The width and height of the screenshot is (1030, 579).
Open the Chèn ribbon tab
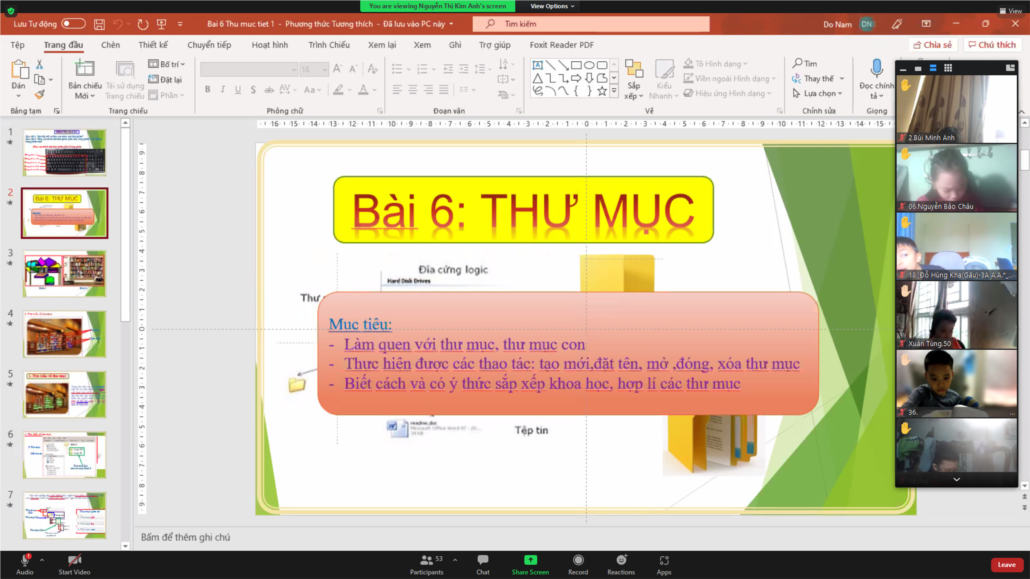coord(110,45)
